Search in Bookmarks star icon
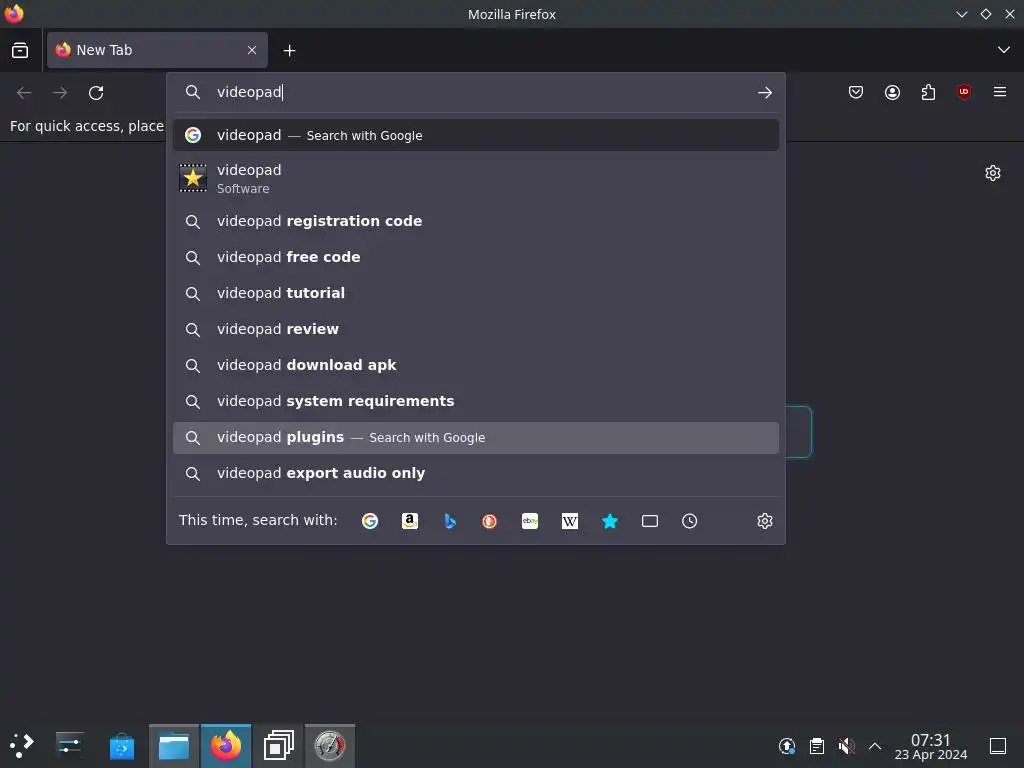This screenshot has width=1024, height=768. click(x=609, y=521)
